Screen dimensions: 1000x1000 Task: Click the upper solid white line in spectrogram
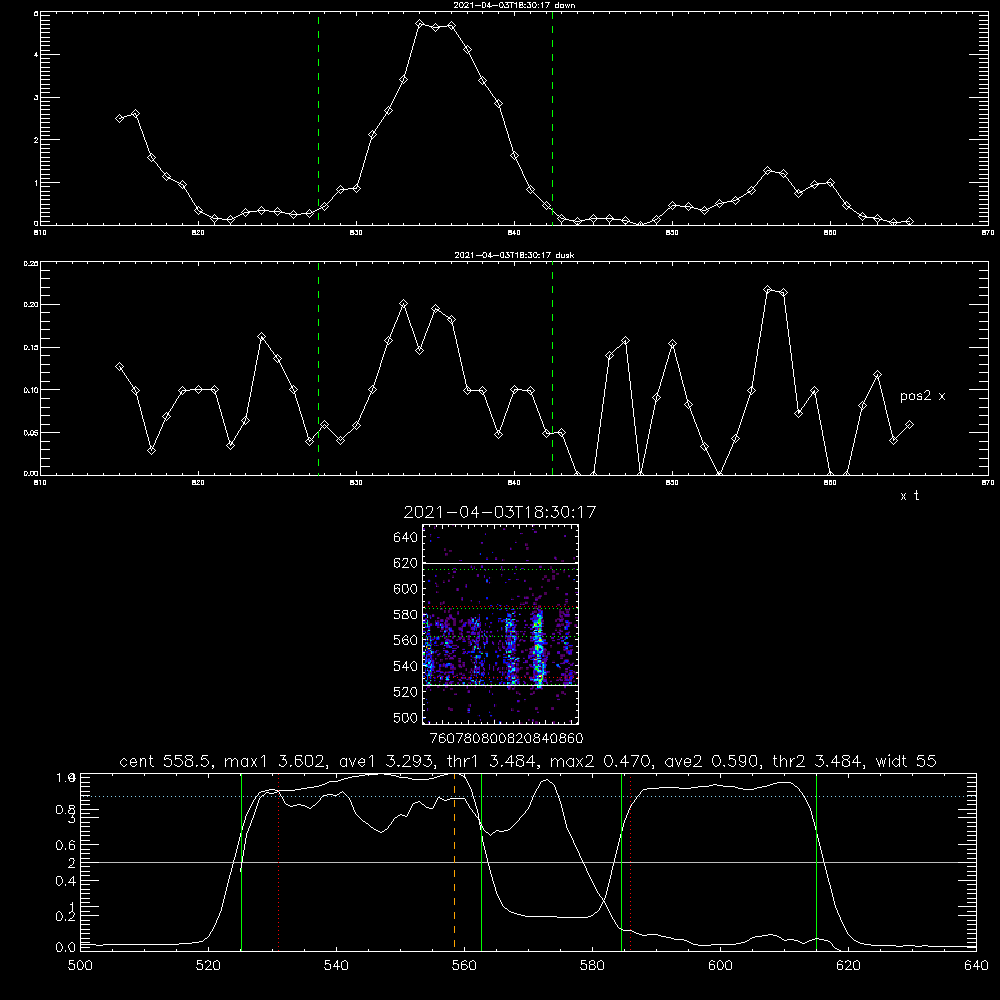click(x=500, y=564)
